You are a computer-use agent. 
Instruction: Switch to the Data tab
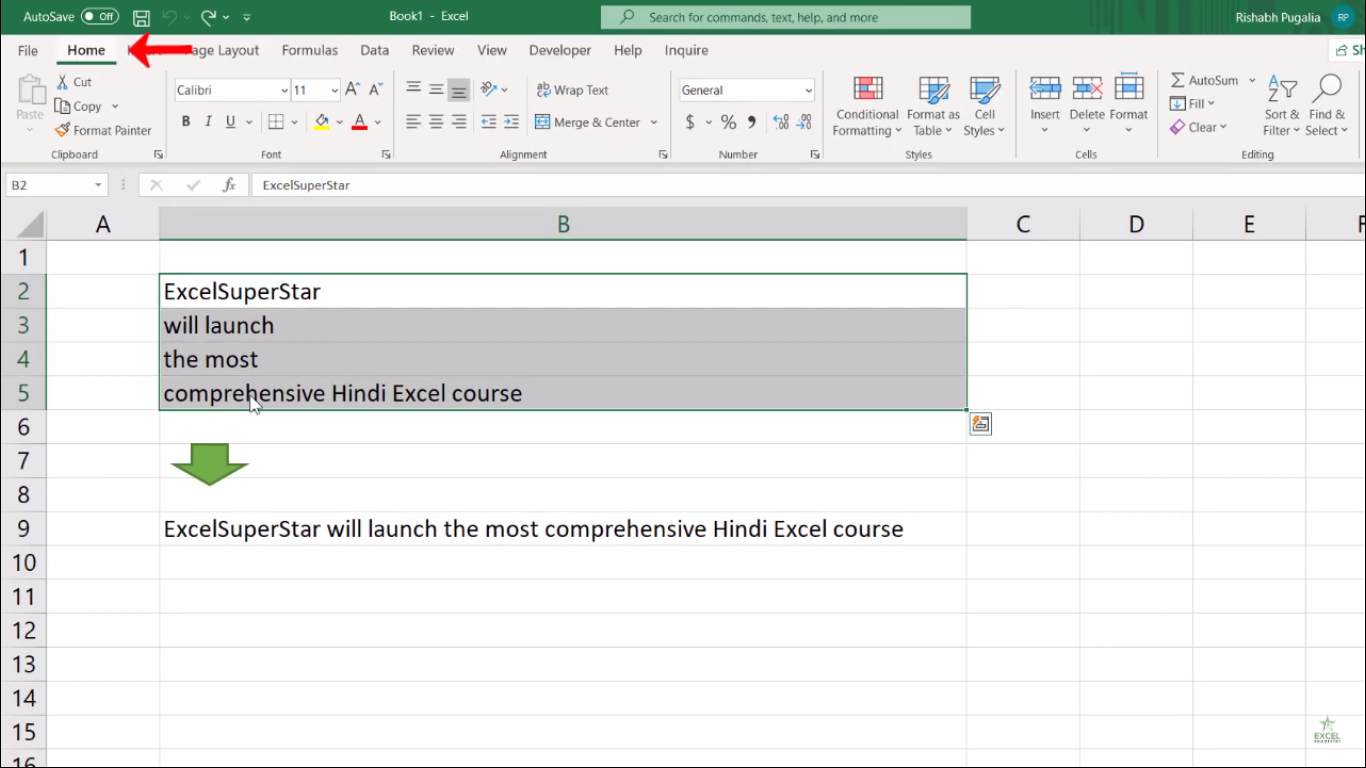coord(375,50)
